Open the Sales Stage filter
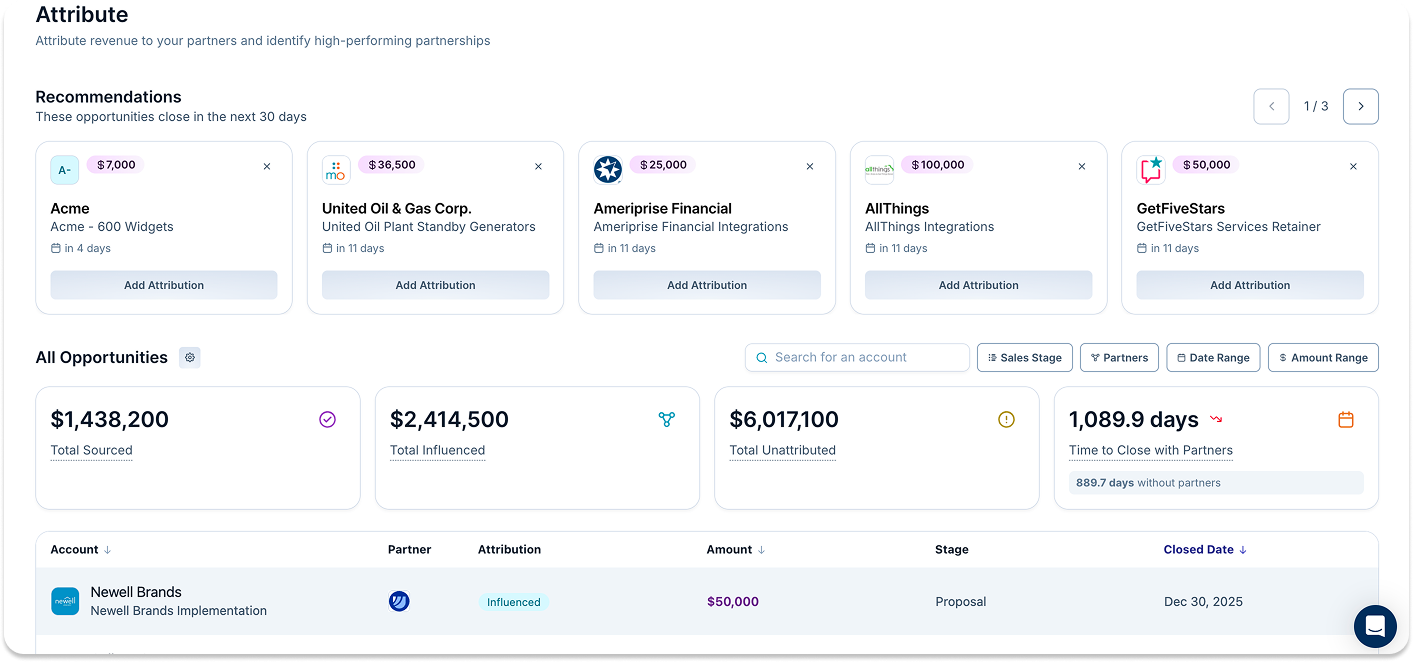 1025,358
